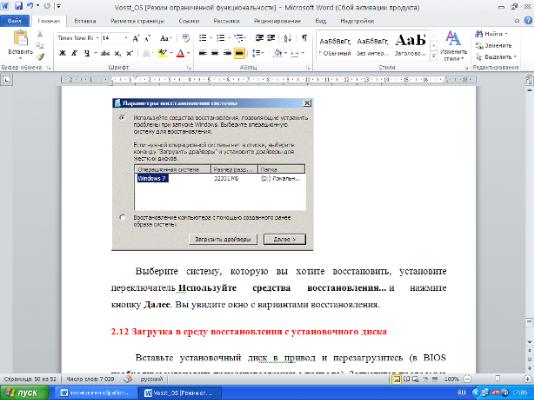
Task: Activate the justify alignment toggle
Action: click(239, 53)
